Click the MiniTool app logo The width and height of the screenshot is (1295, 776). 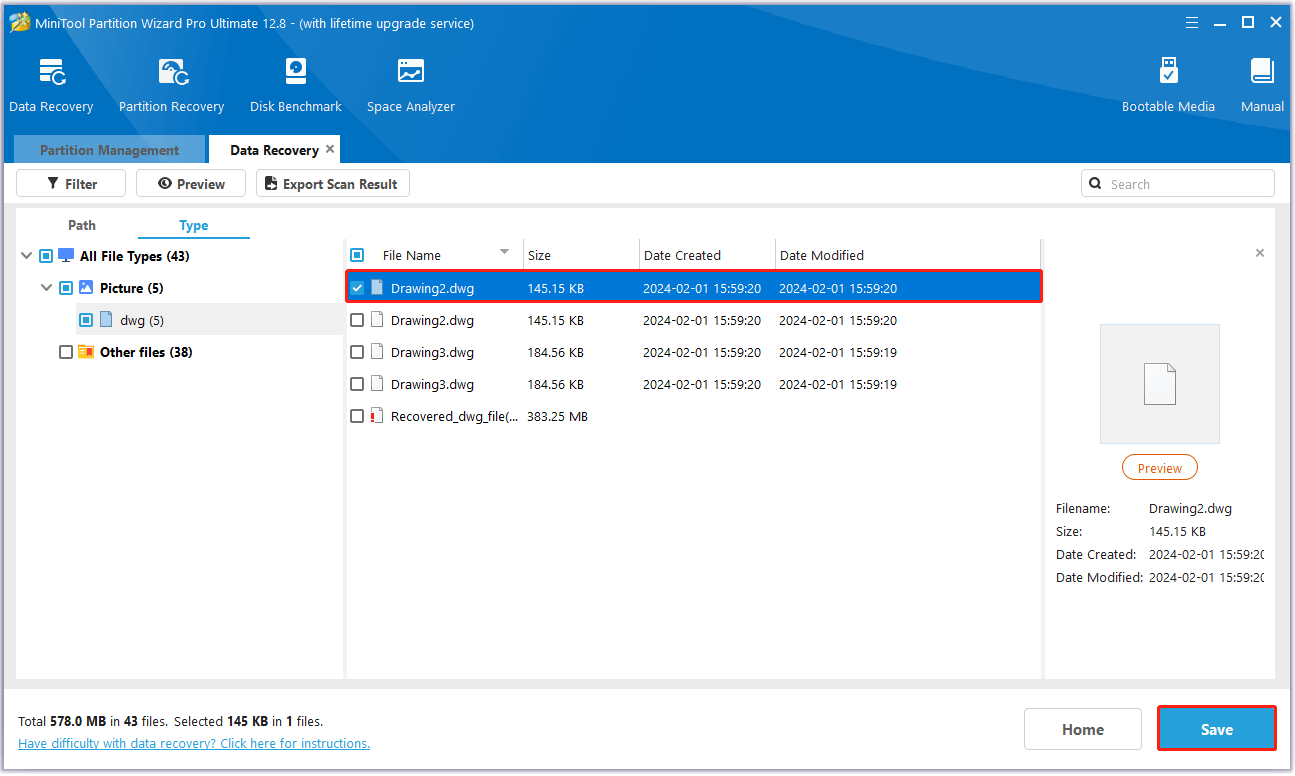[20, 22]
